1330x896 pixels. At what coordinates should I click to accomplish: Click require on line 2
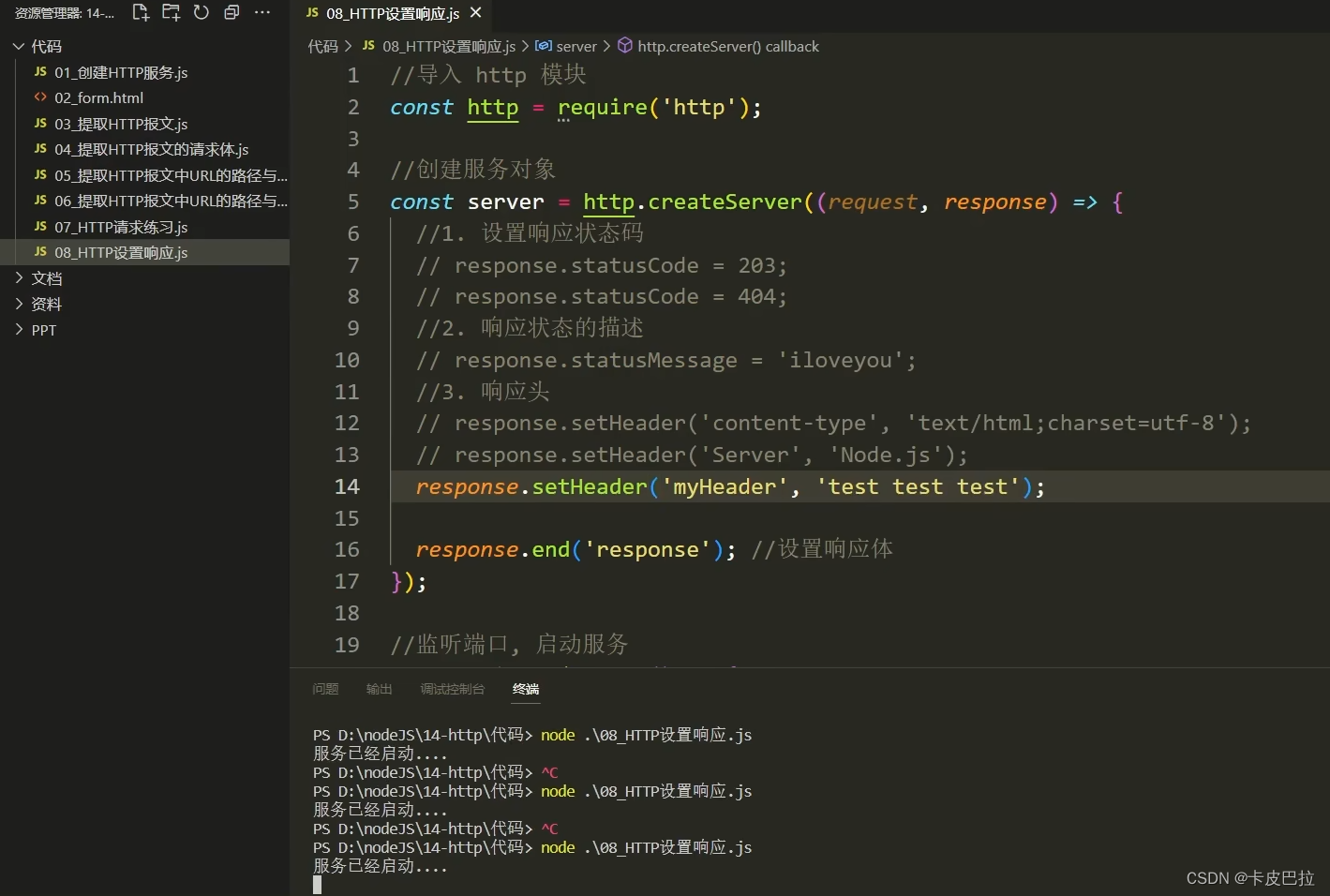coord(603,108)
